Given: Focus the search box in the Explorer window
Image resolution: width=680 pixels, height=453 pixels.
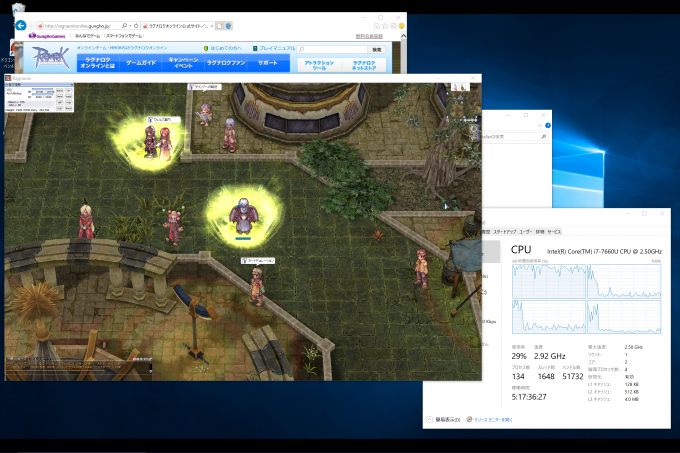Looking at the screenshot, I should click(x=514, y=137).
